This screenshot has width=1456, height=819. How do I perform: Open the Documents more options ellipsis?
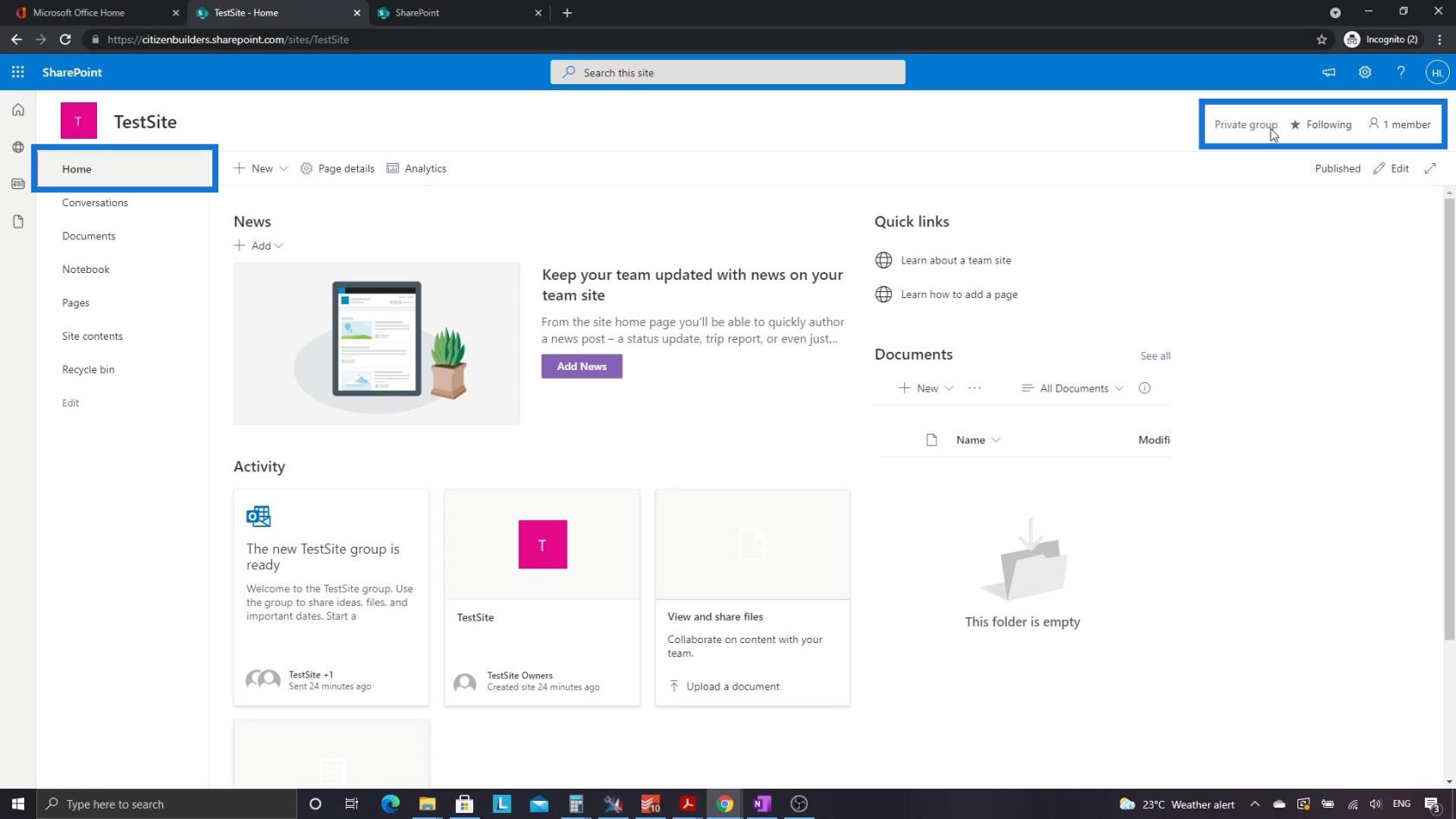click(x=974, y=388)
